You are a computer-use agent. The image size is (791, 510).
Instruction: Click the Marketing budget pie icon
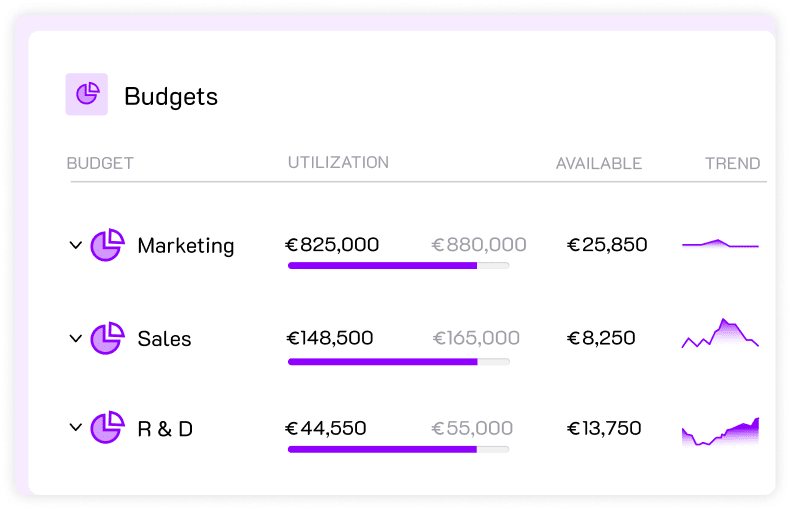107,245
